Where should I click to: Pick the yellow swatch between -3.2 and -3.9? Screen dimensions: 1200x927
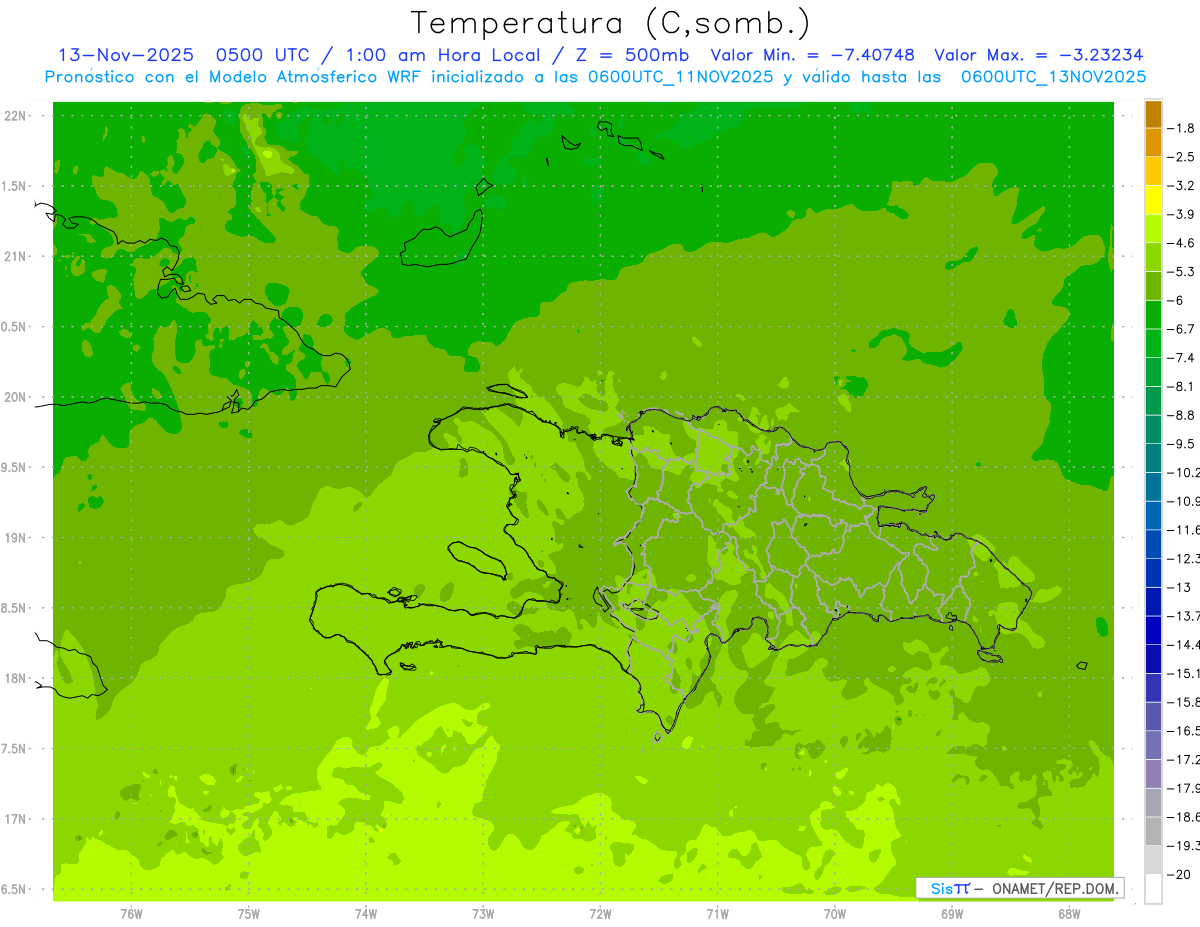(1153, 200)
